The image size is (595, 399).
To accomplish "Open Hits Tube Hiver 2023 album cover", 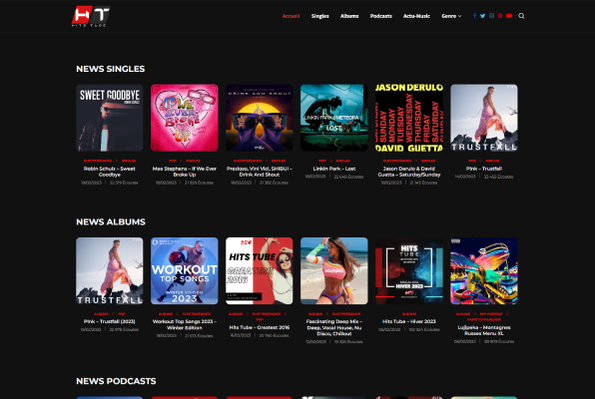I will click(409, 271).
